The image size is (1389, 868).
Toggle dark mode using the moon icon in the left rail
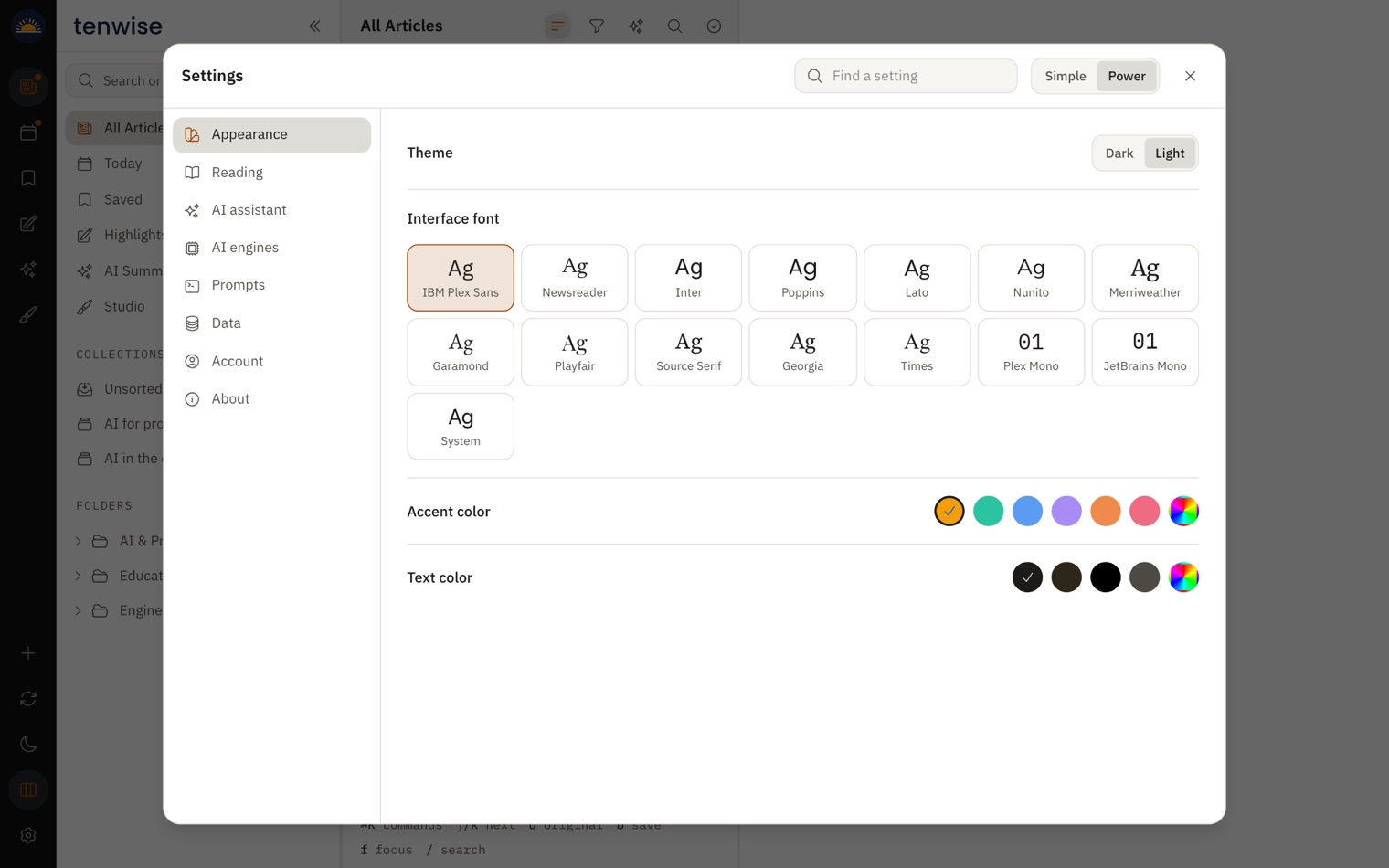point(28,744)
